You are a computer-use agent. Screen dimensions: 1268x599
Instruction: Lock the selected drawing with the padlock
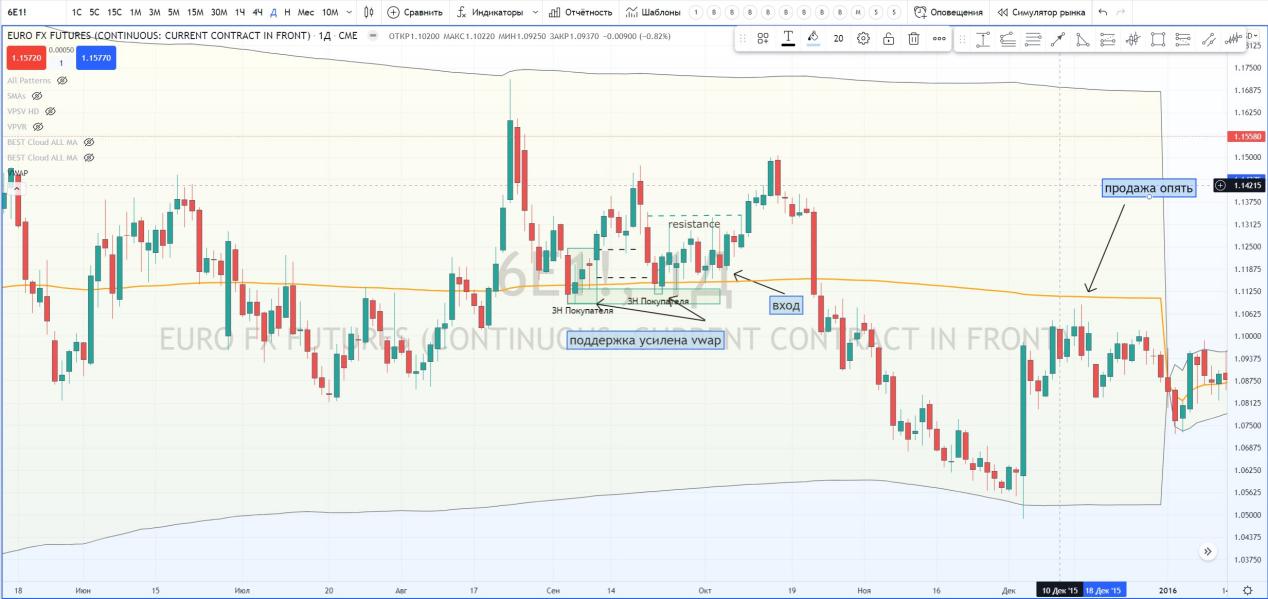888,39
